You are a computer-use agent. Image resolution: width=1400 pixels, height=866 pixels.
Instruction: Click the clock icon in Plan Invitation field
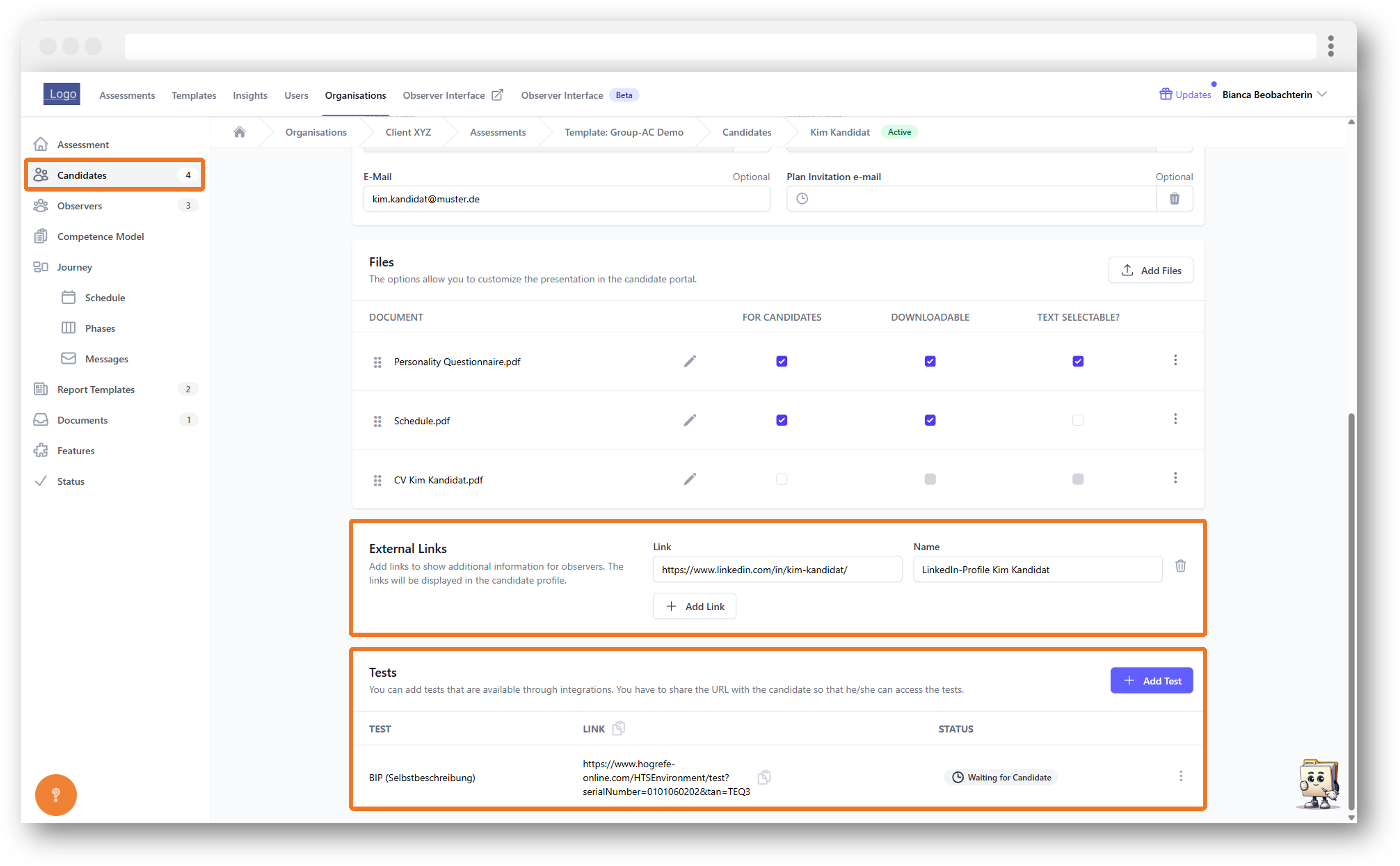[802, 199]
